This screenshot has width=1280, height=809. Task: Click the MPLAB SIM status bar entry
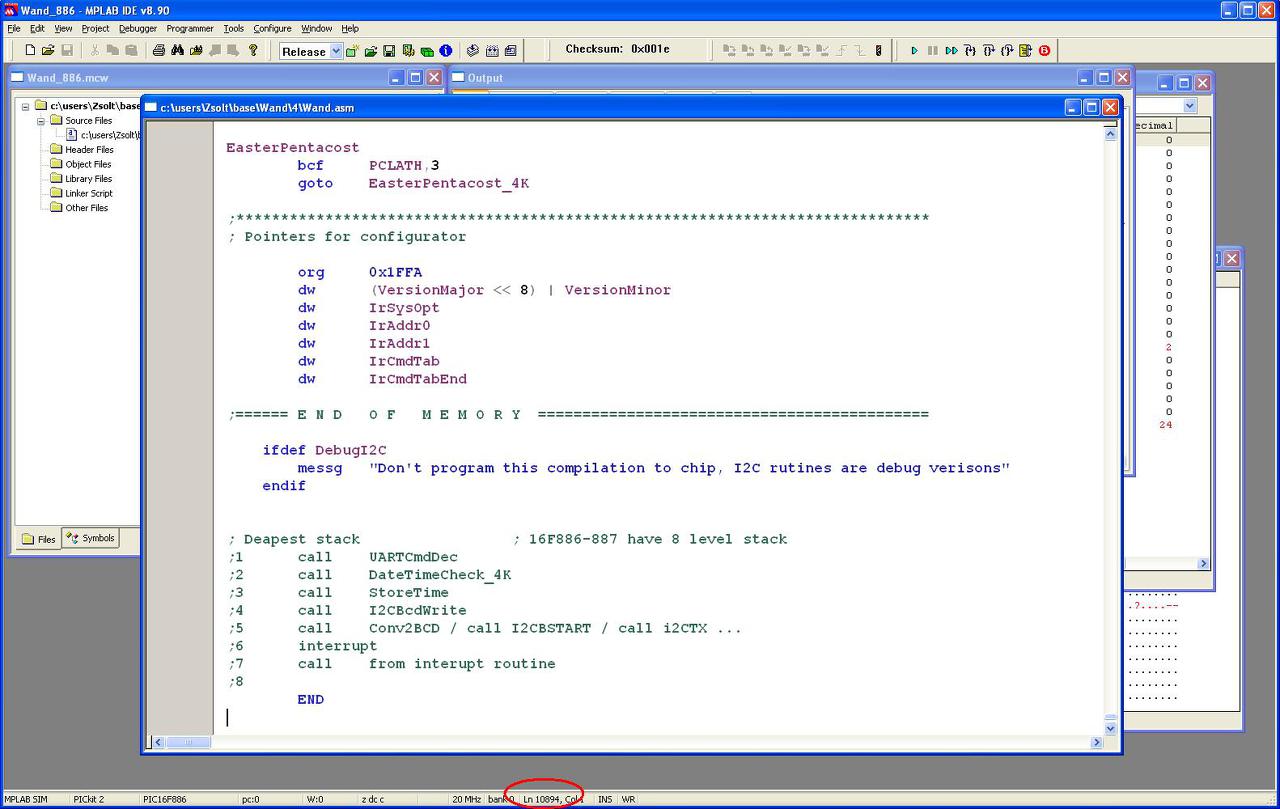point(25,799)
